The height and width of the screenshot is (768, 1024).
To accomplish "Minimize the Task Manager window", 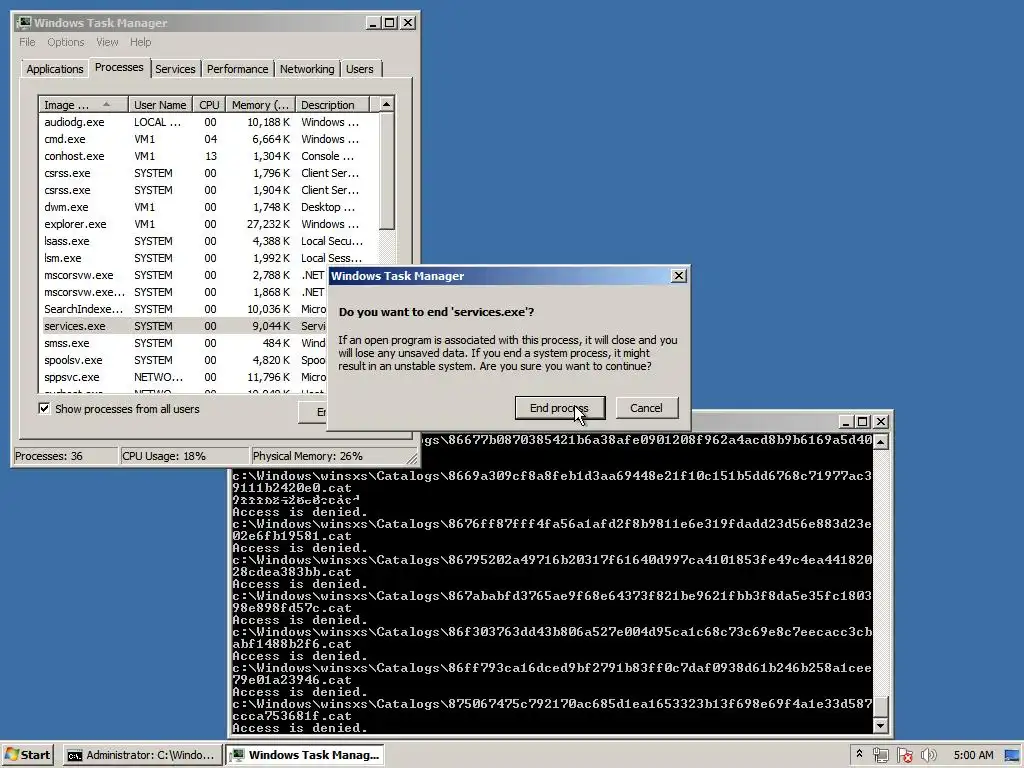I will pos(373,23).
